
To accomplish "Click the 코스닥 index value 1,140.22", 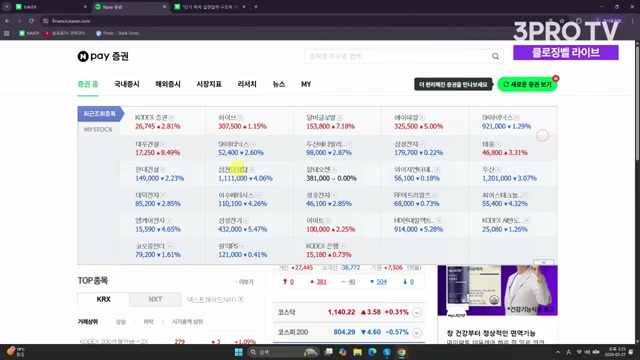I will tap(342, 312).
